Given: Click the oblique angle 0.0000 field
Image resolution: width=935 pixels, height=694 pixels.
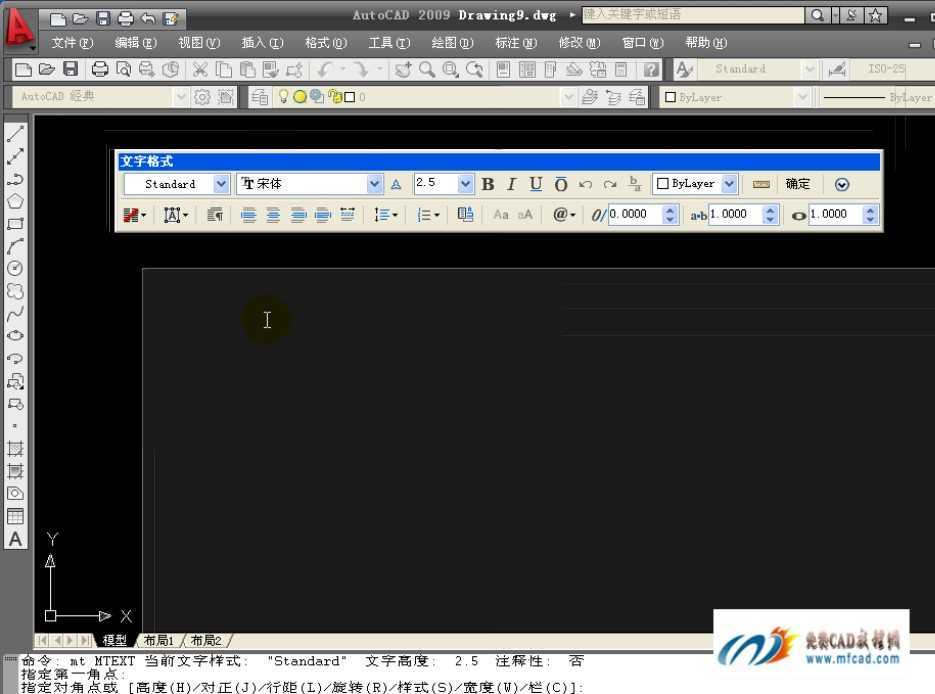Looking at the screenshot, I should pyautogui.click(x=634, y=214).
